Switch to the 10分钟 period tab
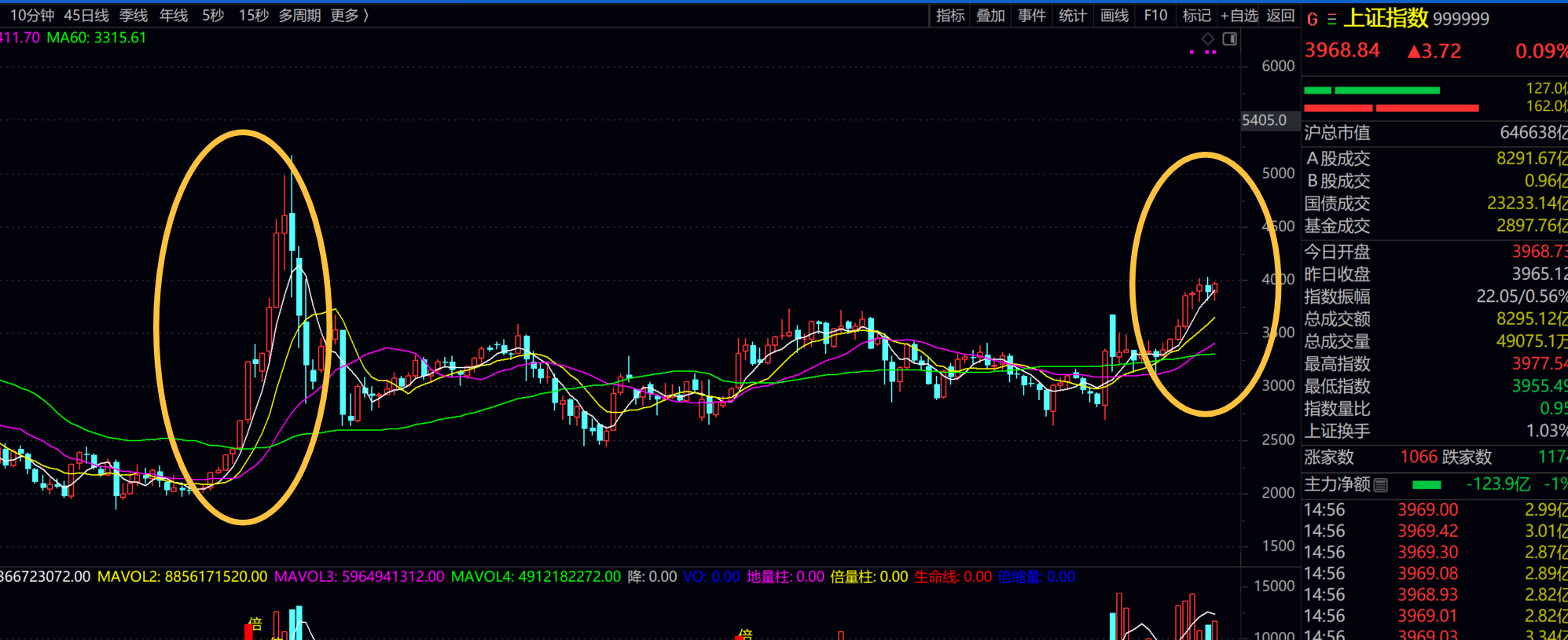Viewport: 1568px width, 640px height. [31, 16]
